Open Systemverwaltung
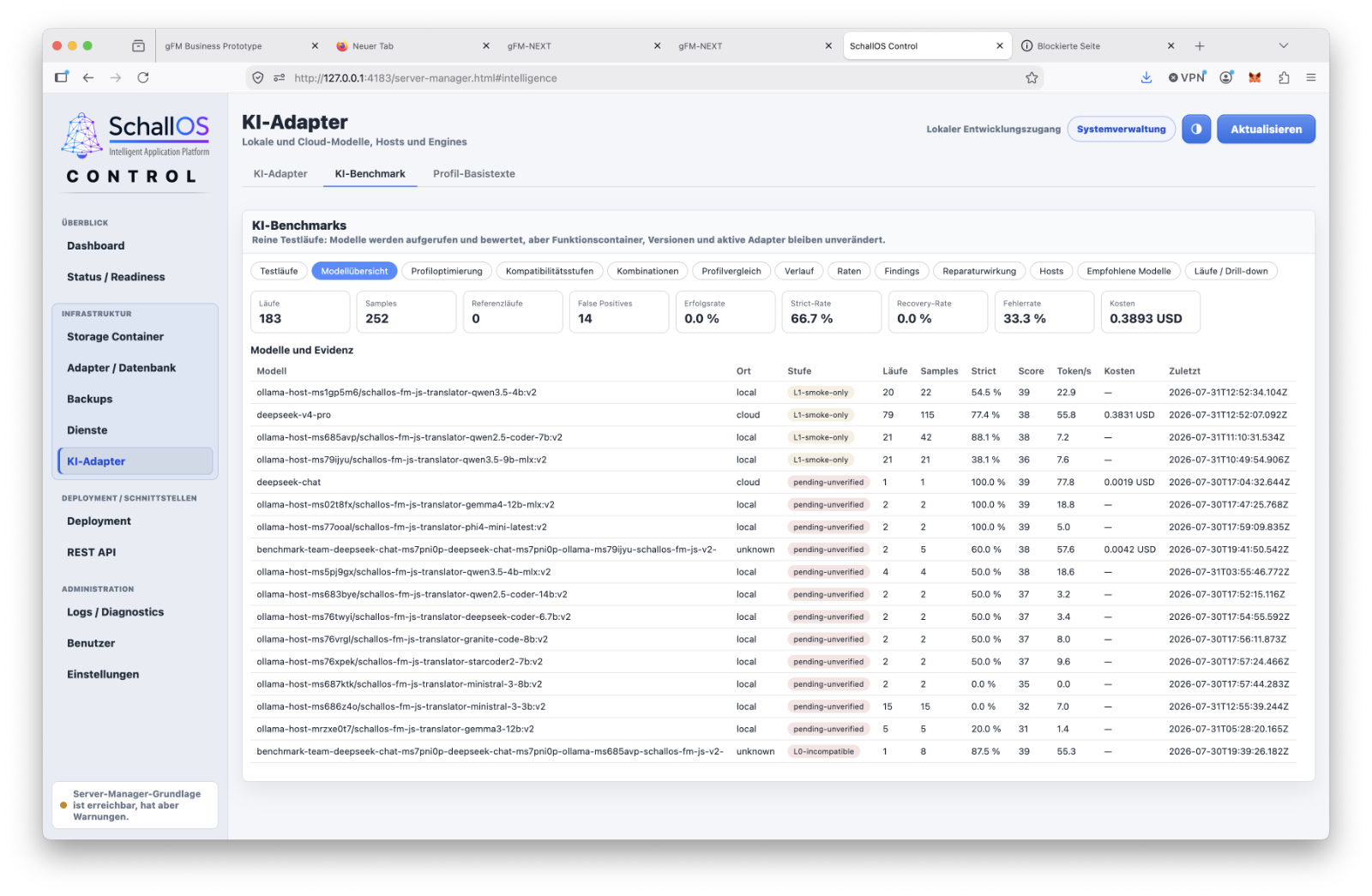Image resolution: width=1372 pixels, height=896 pixels. [x=1121, y=129]
